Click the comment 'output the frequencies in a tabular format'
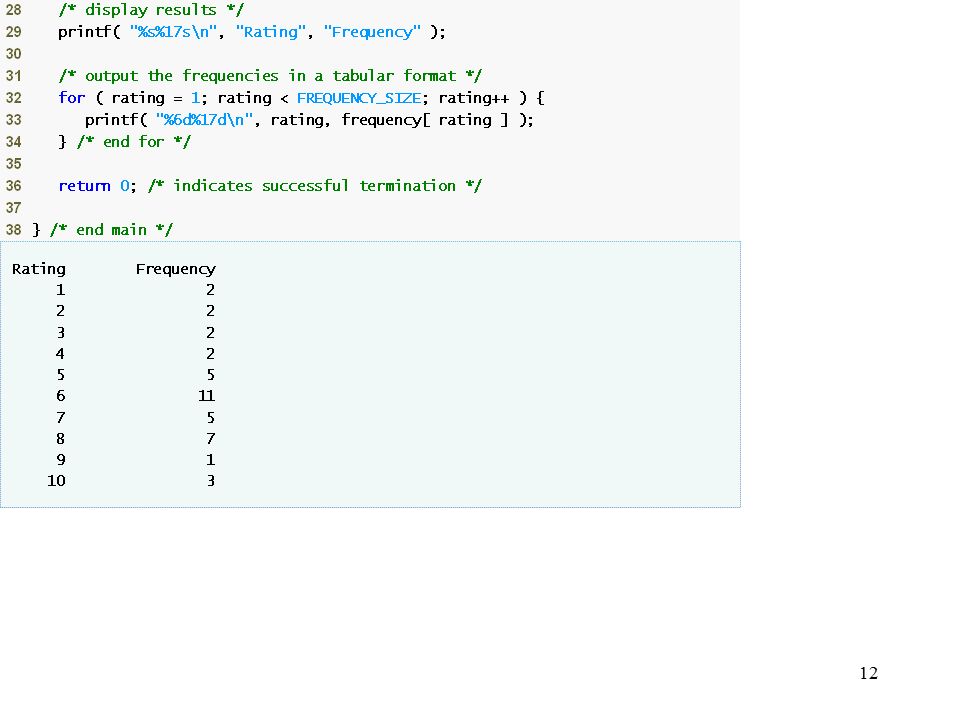 point(270,76)
